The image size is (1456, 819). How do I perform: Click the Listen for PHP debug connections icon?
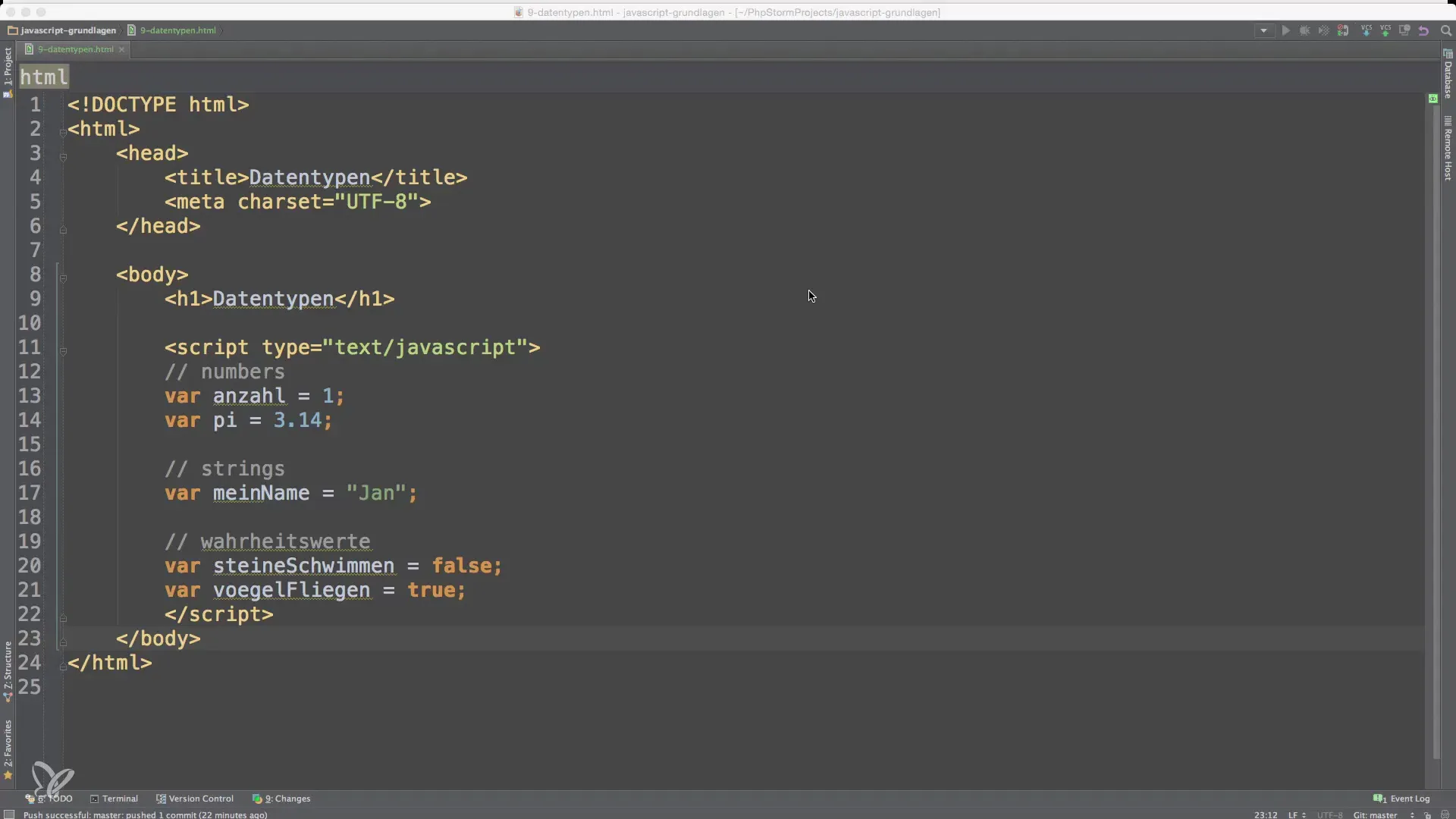pos(1343,31)
